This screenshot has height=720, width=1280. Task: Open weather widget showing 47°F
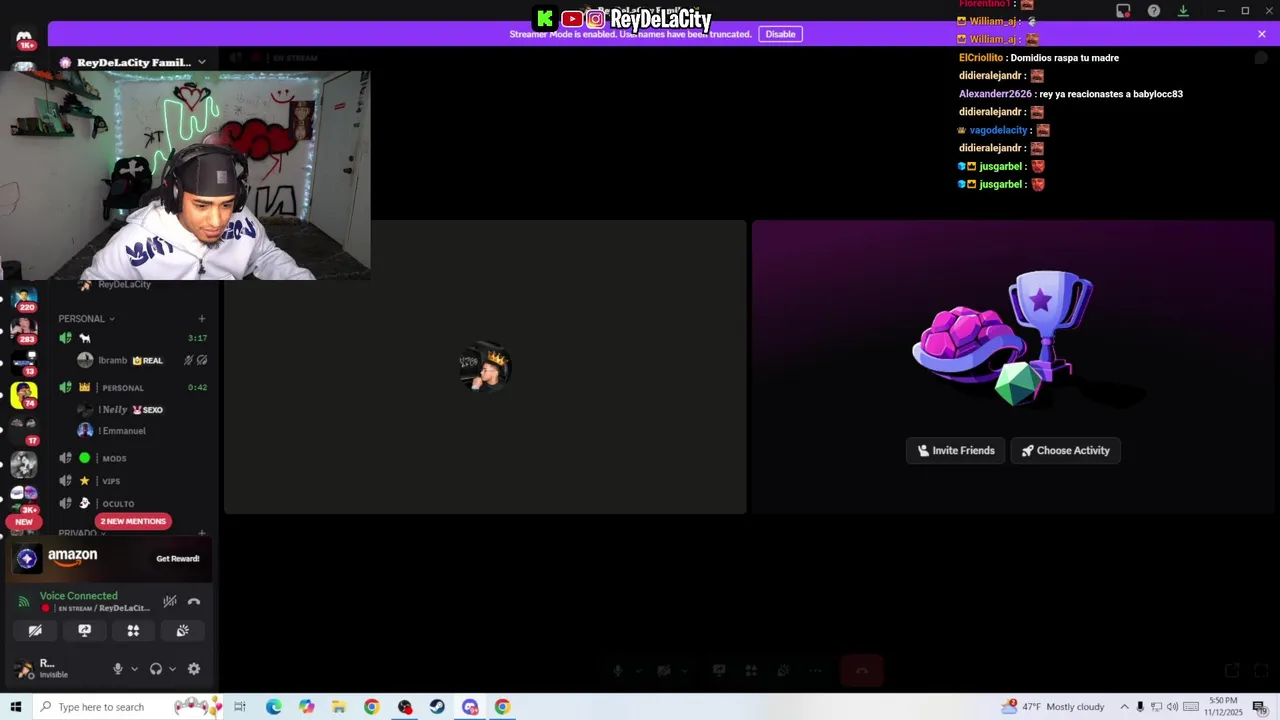(x=1053, y=707)
